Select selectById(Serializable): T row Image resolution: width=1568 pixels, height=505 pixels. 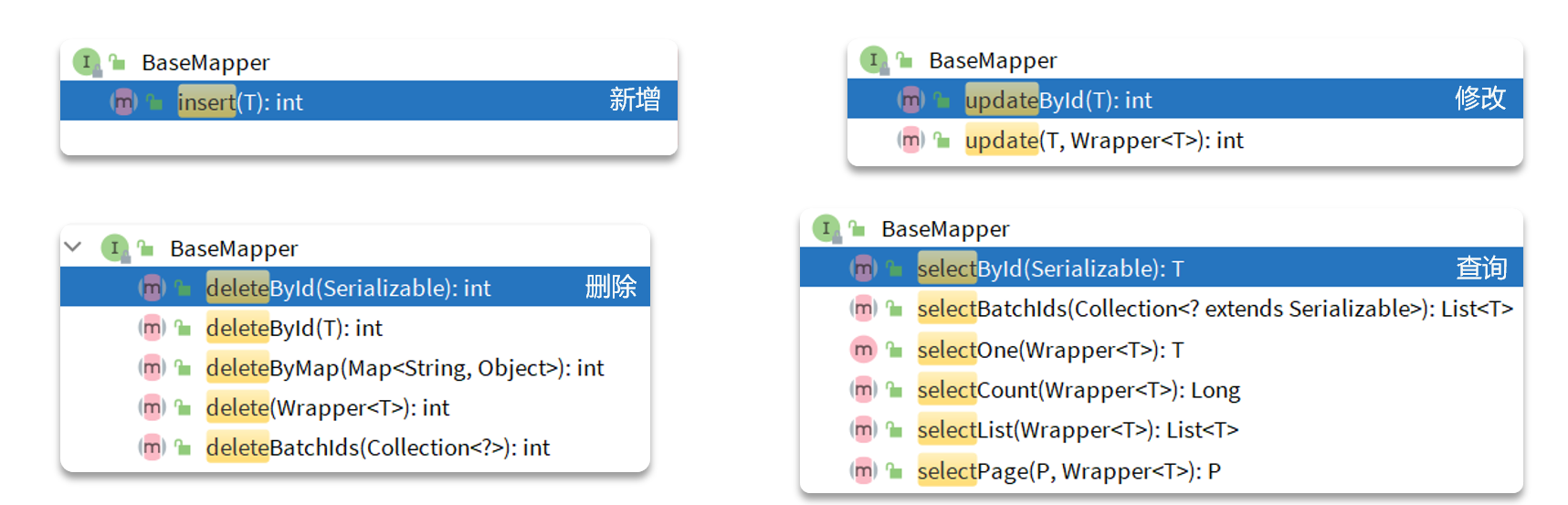[x=1050, y=268]
